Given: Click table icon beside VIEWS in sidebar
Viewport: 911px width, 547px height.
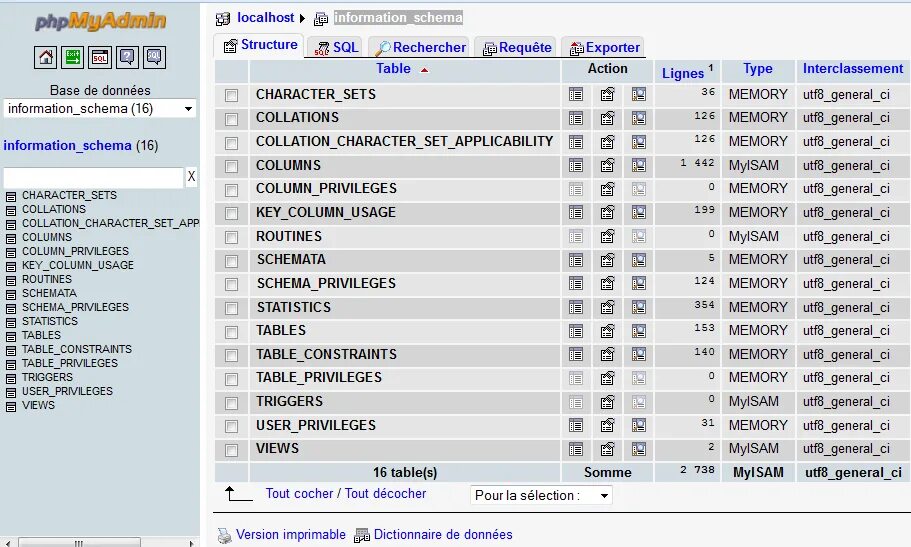Looking at the screenshot, I should point(10,406).
